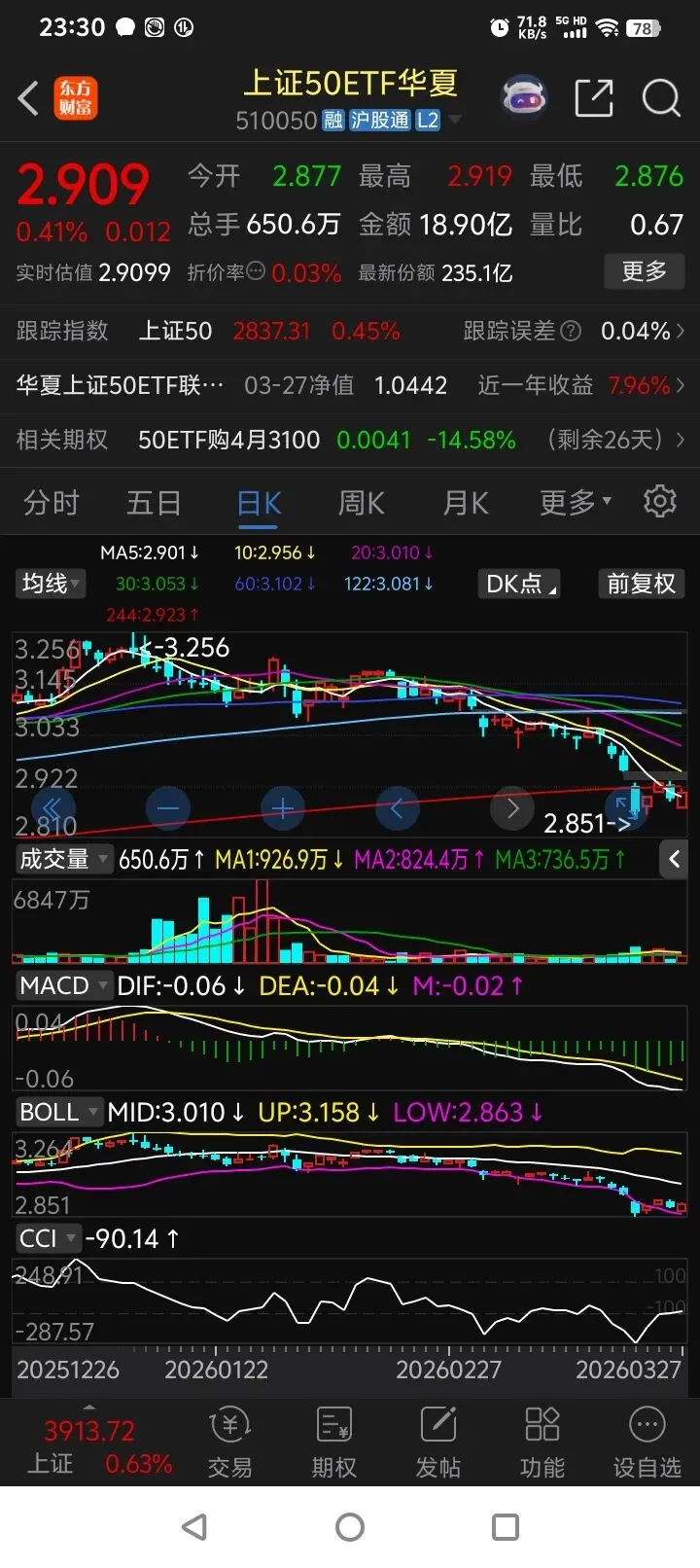Tap the 最新份额 235.1亿 value
Viewport: 700px width, 1568px height.
[x=477, y=272]
